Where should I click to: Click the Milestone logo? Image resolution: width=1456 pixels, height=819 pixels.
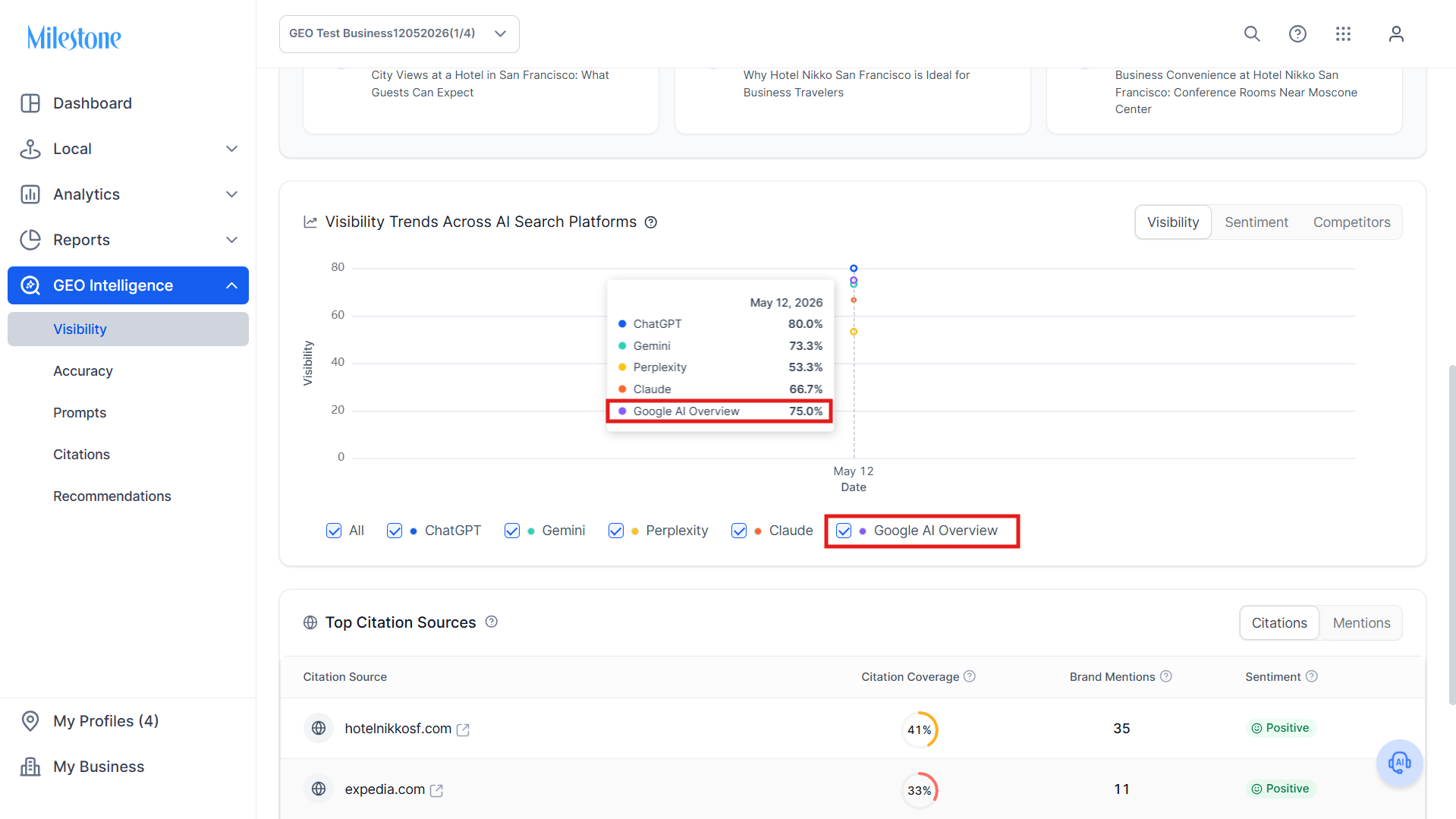[74, 37]
